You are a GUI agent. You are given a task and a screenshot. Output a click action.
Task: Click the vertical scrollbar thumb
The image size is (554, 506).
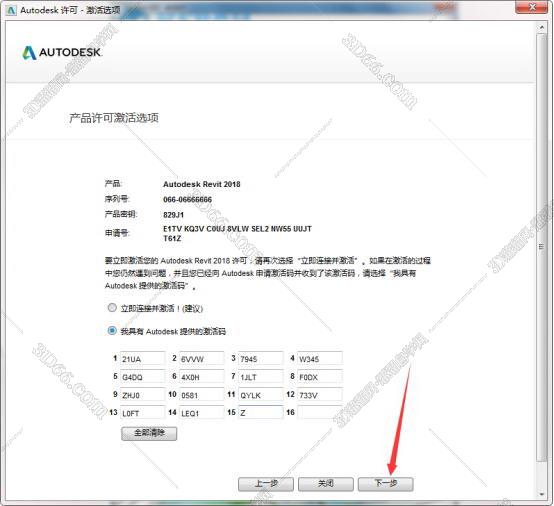[541, 247]
